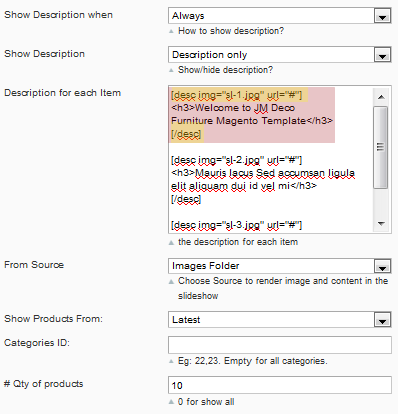Screen dimensions: 398x414
Task: Click the 'From Source' label
Action: click(x=34, y=265)
